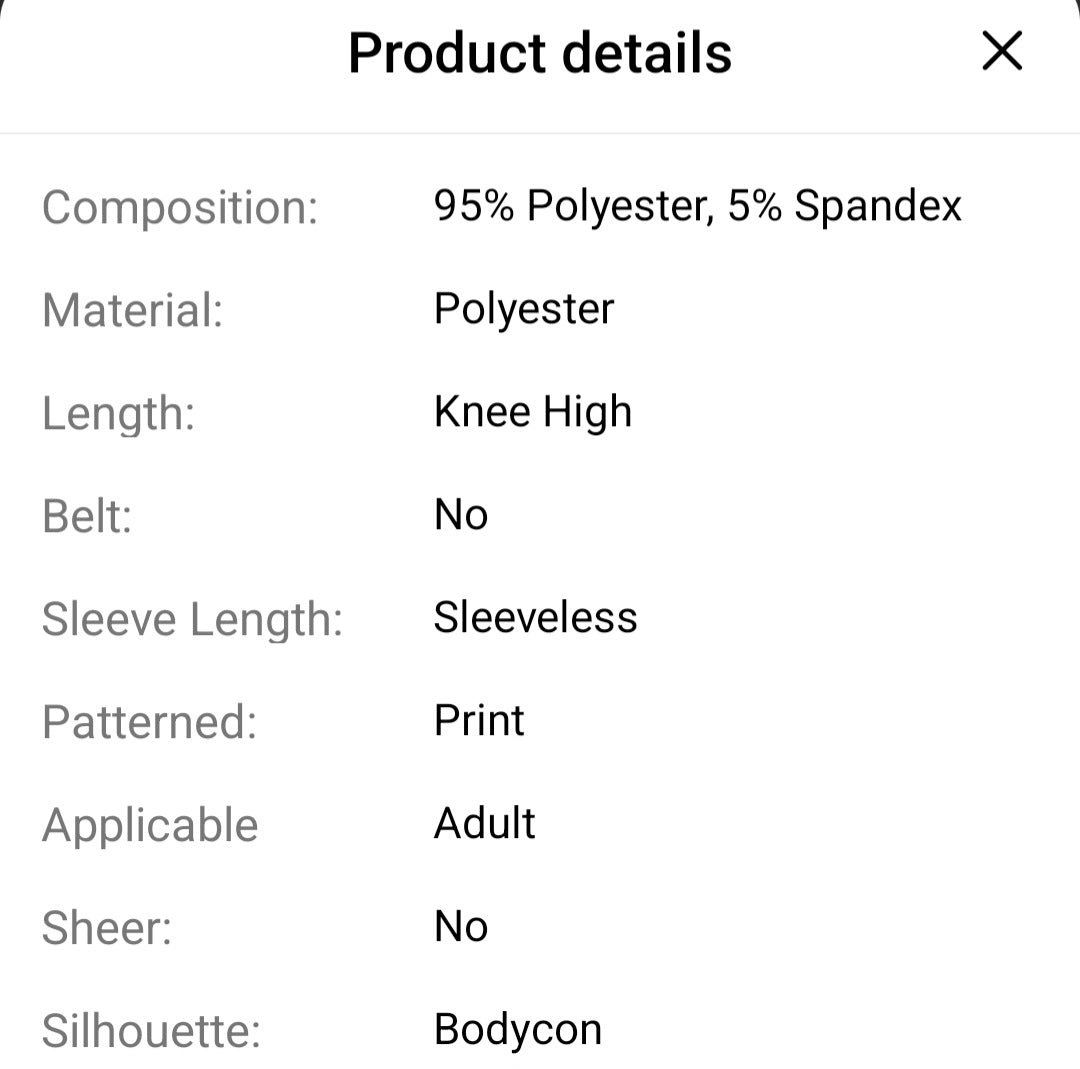Tap the Material label
1080x1069 pixels.
point(132,310)
